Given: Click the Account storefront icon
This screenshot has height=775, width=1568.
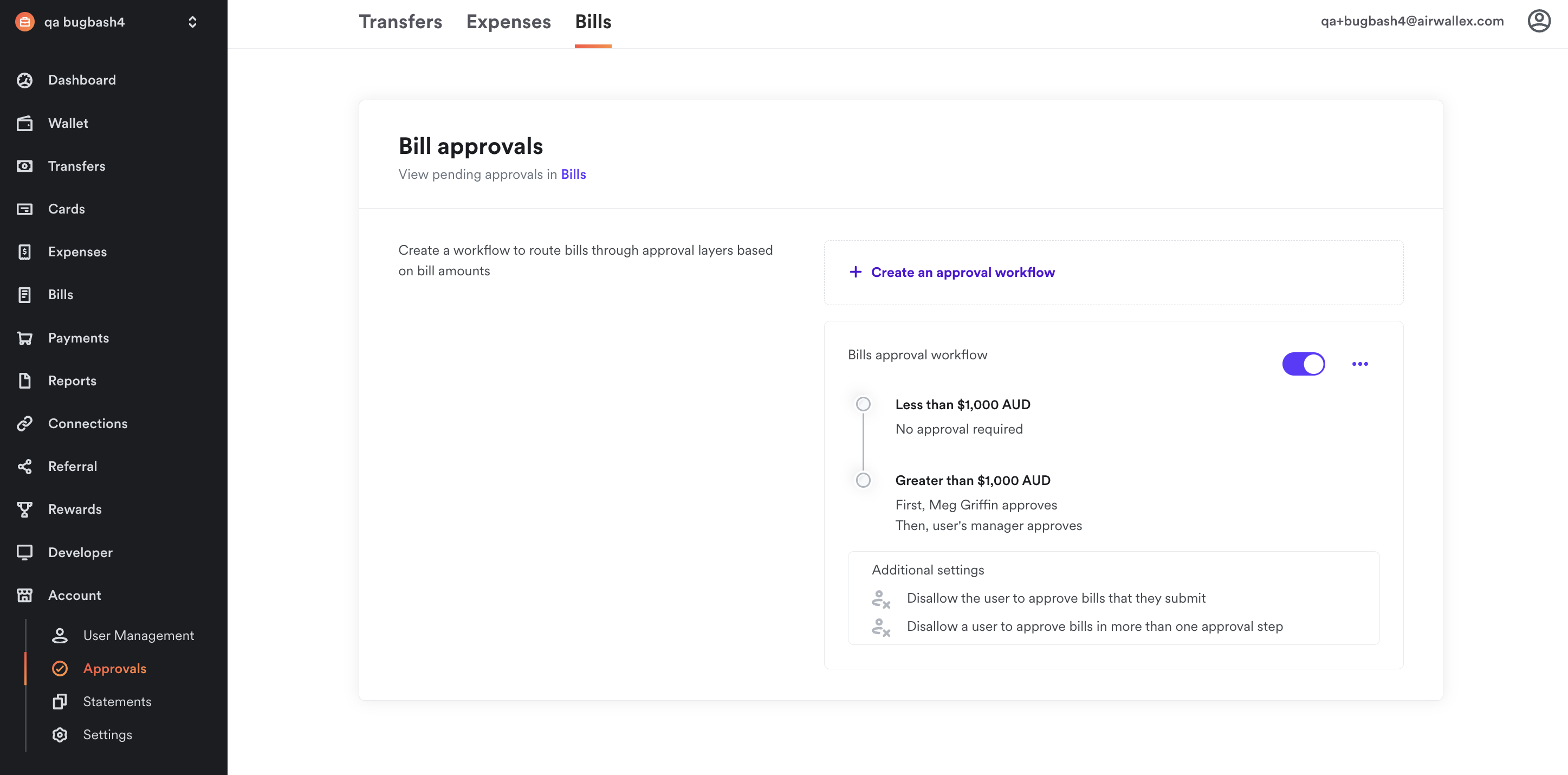Looking at the screenshot, I should 24,596.
